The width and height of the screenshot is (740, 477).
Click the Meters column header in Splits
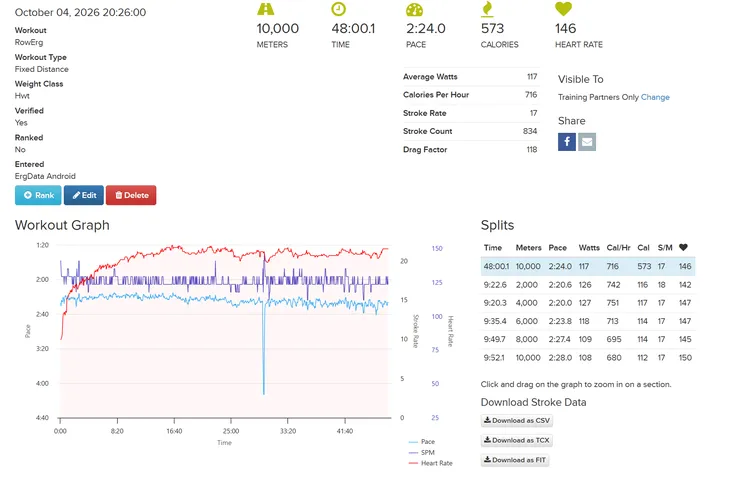click(529, 248)
